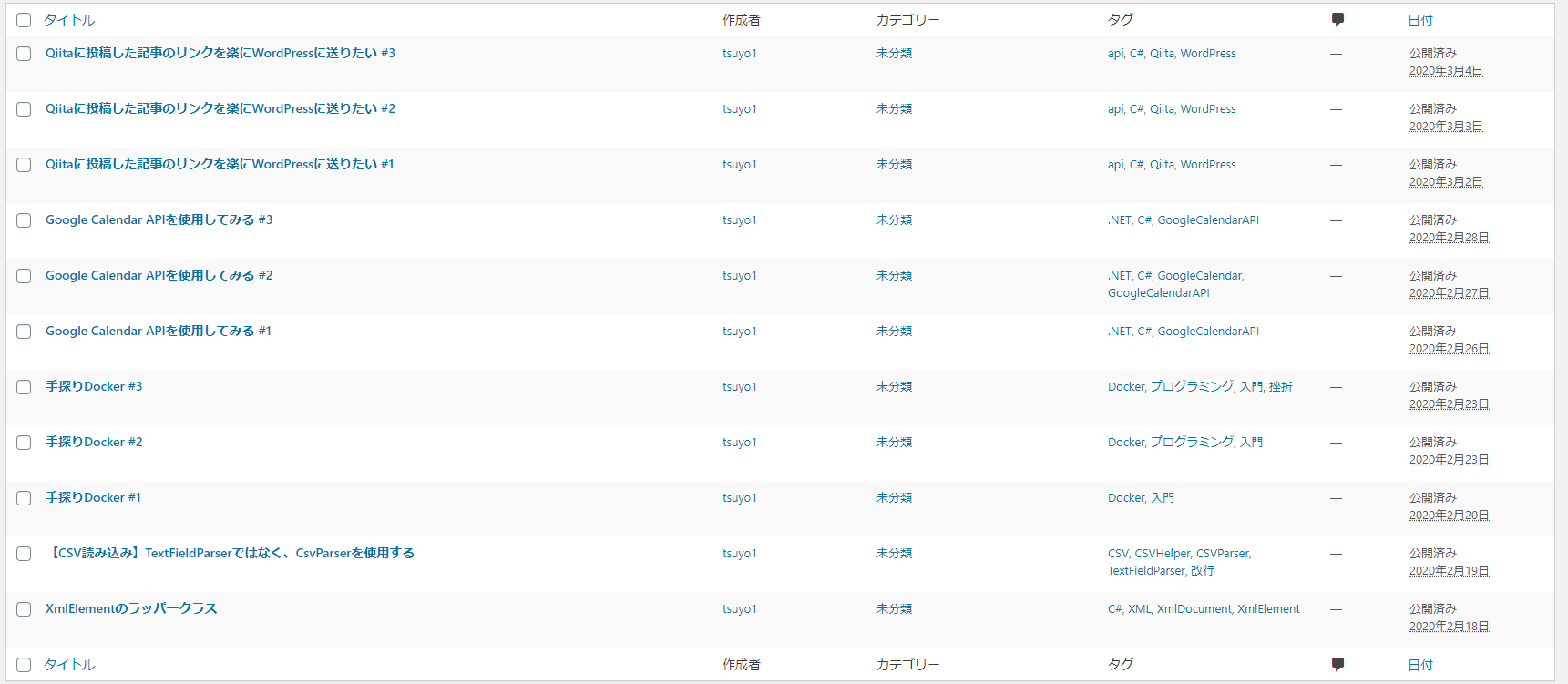Select checkbox for Google Calendar API #2
Screen dimensions: 1568x684
tap(24, 276)
